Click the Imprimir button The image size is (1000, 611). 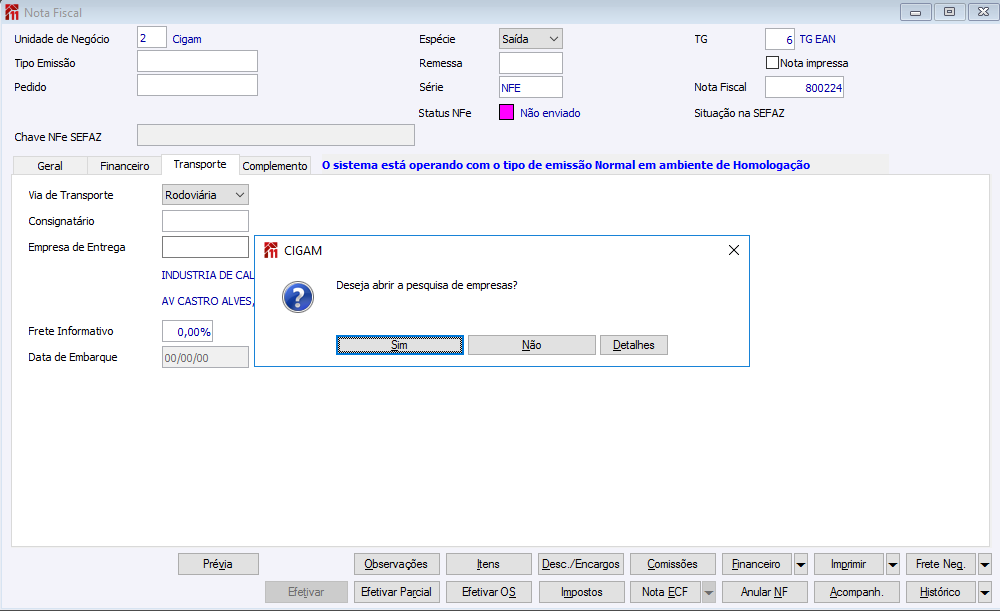click(849, 564)
